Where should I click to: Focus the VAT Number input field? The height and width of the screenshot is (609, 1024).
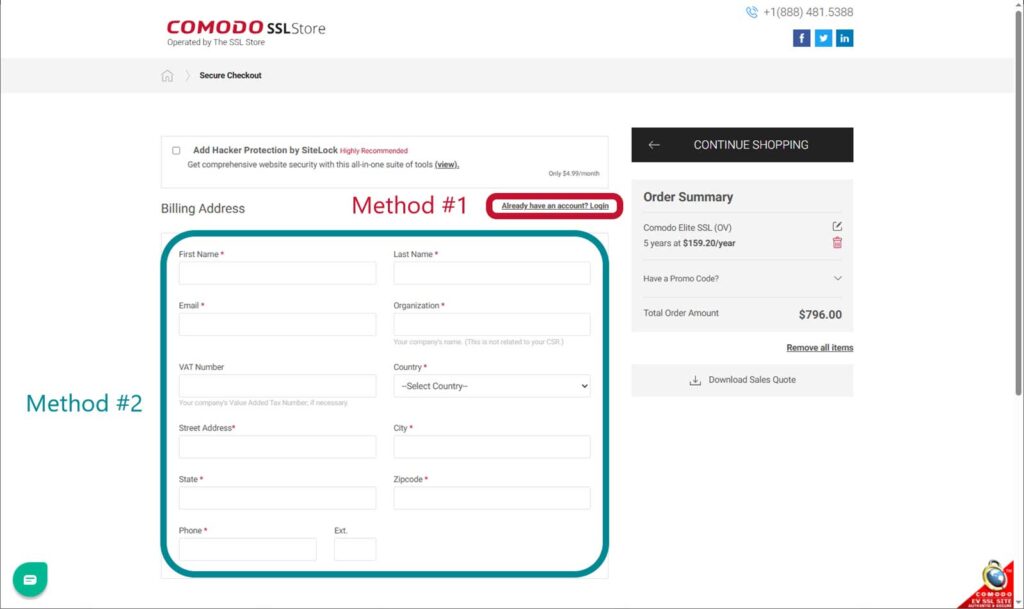278,386
